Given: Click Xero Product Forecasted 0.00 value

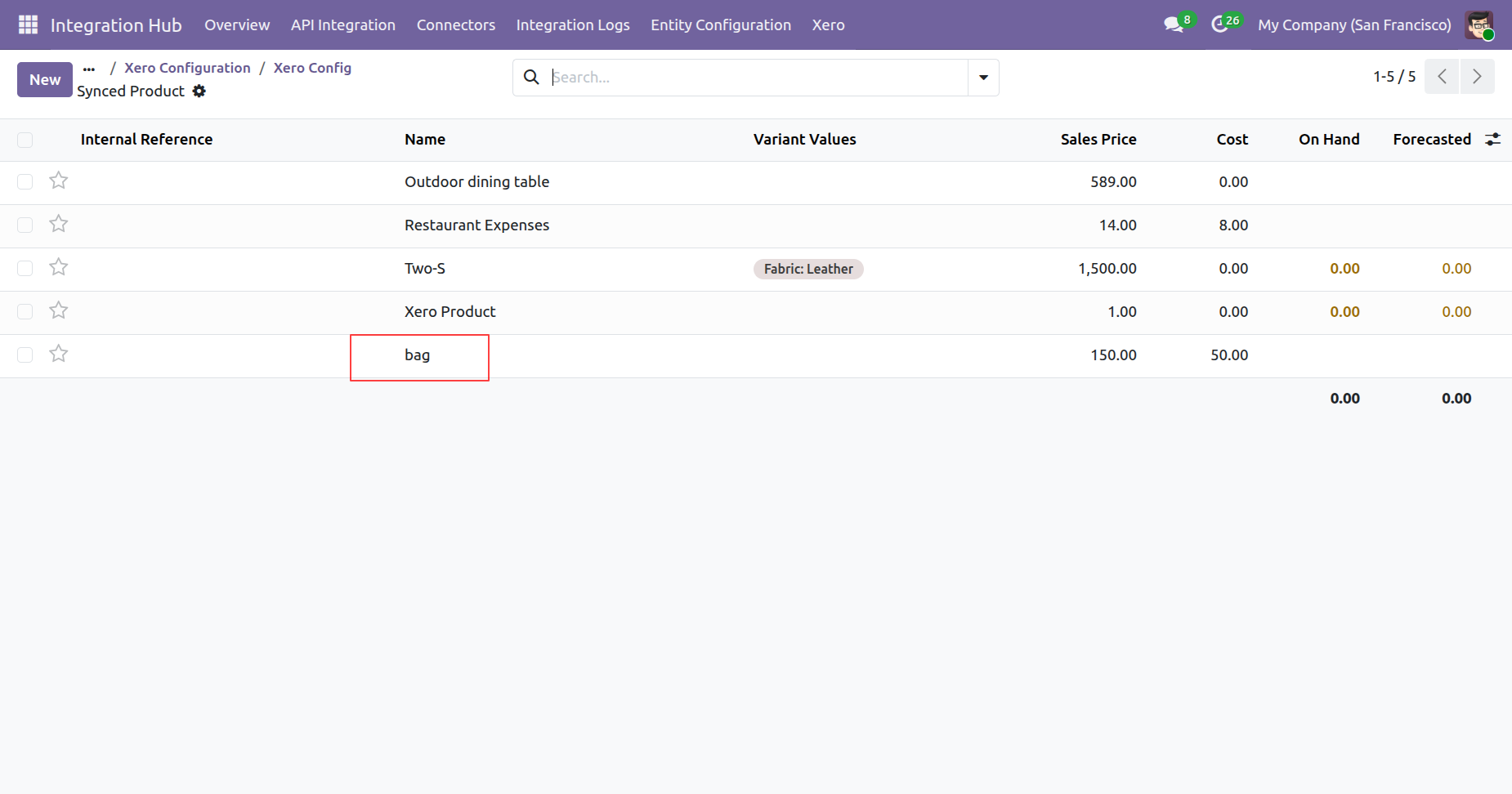Looking at the screenshot, I should pos(1456,312).
